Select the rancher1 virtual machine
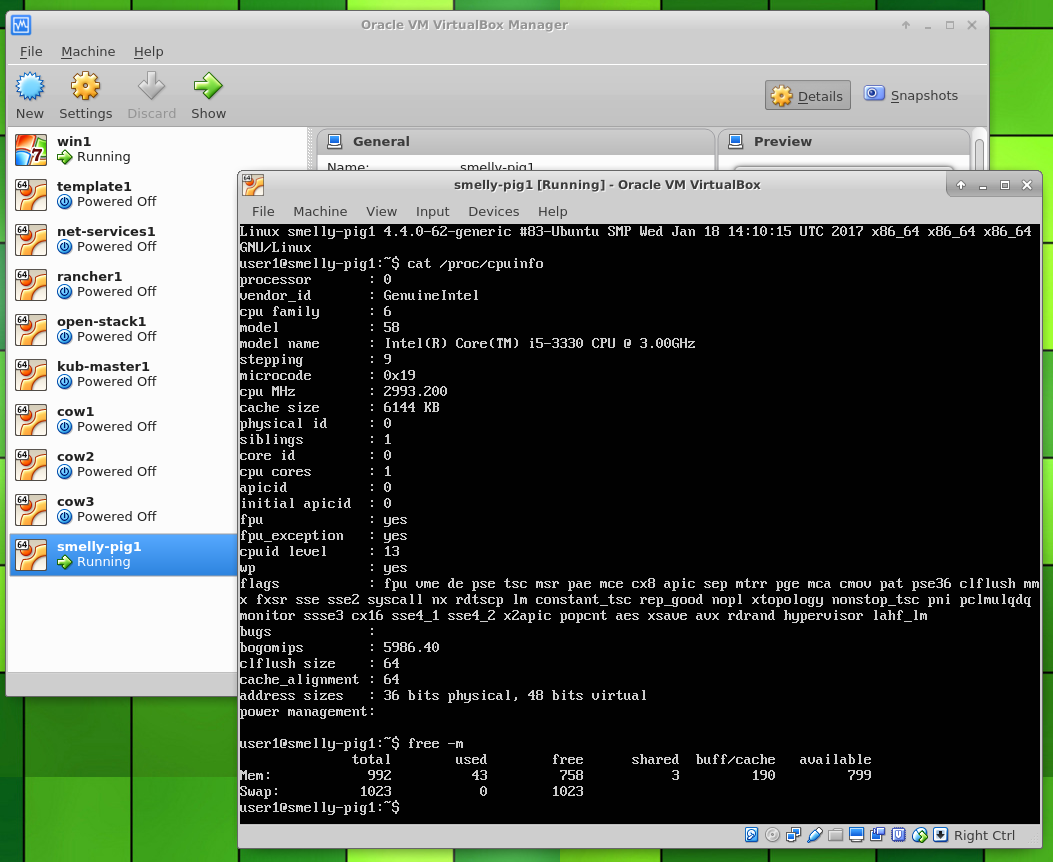This screenshot has height=862, width=1053. click(x=124, y=285)
